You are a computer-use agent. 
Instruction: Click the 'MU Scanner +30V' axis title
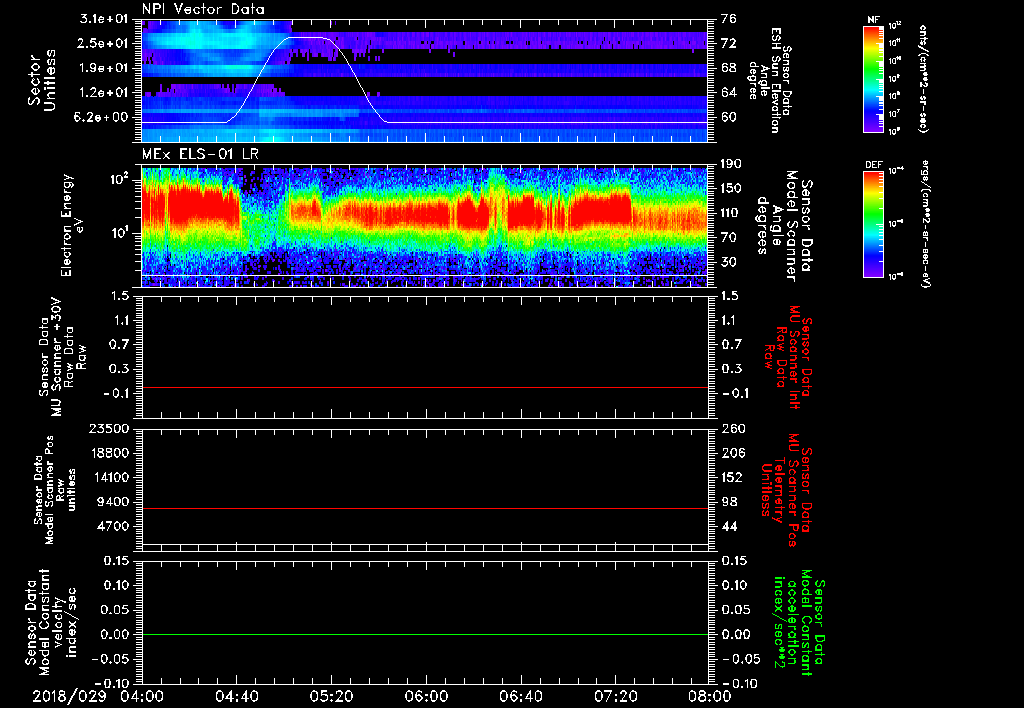tap(63, 357)
